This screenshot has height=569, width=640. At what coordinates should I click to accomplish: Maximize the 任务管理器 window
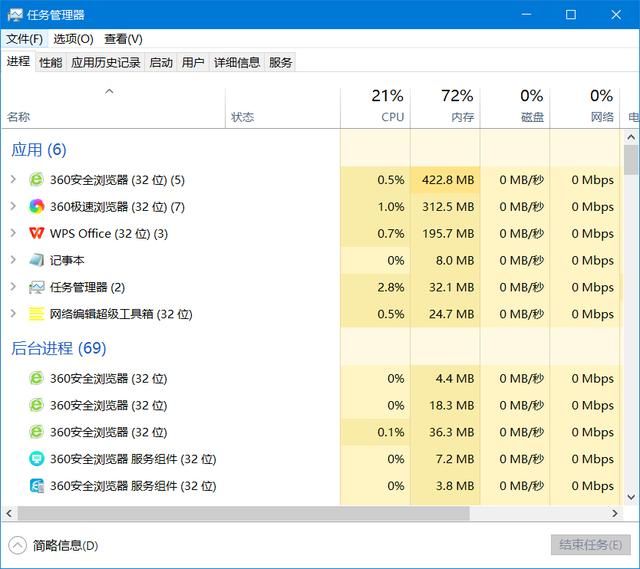tap(571, 15)
